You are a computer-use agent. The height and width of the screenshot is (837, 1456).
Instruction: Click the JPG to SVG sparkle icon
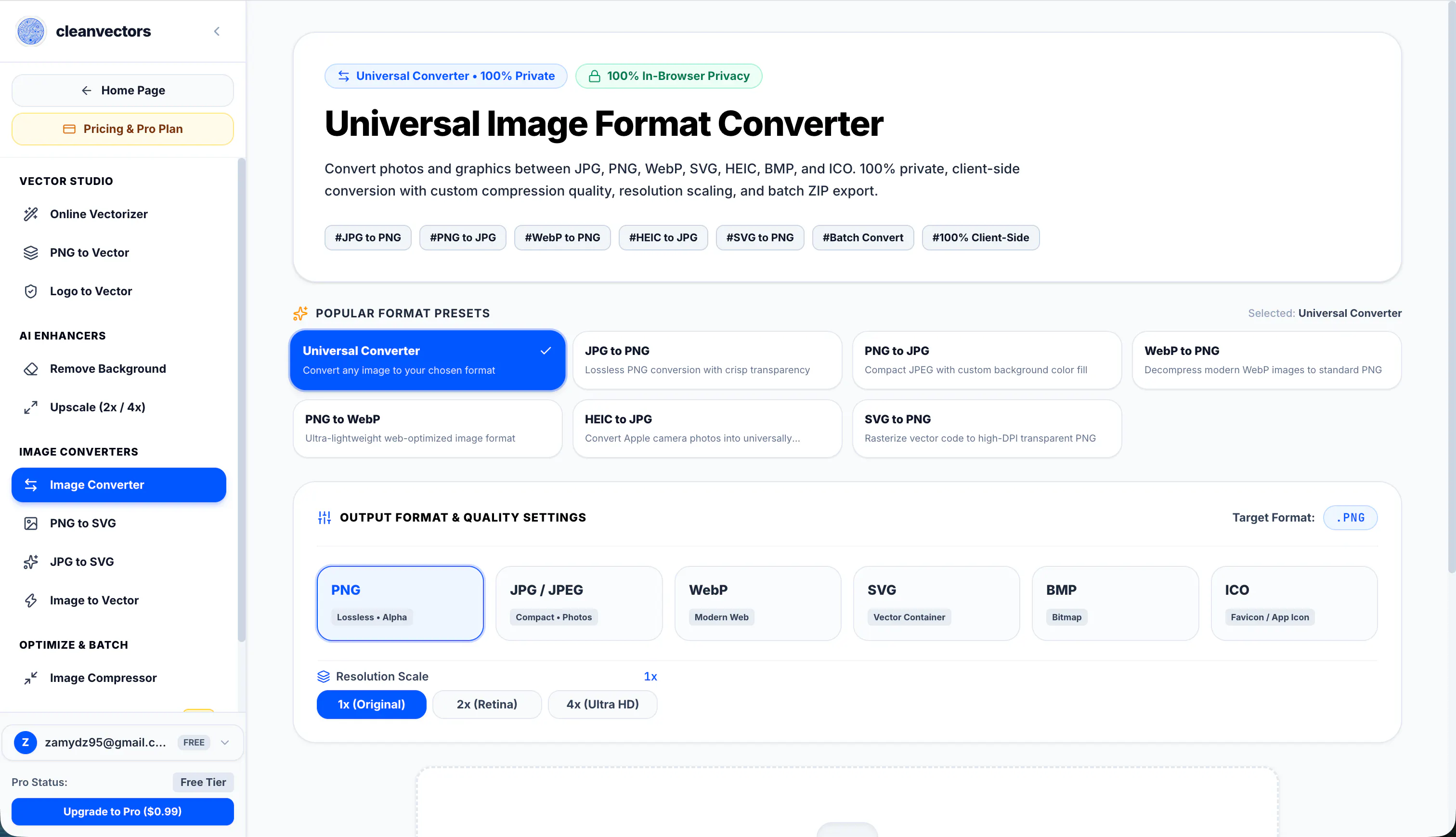coord(31,562)
